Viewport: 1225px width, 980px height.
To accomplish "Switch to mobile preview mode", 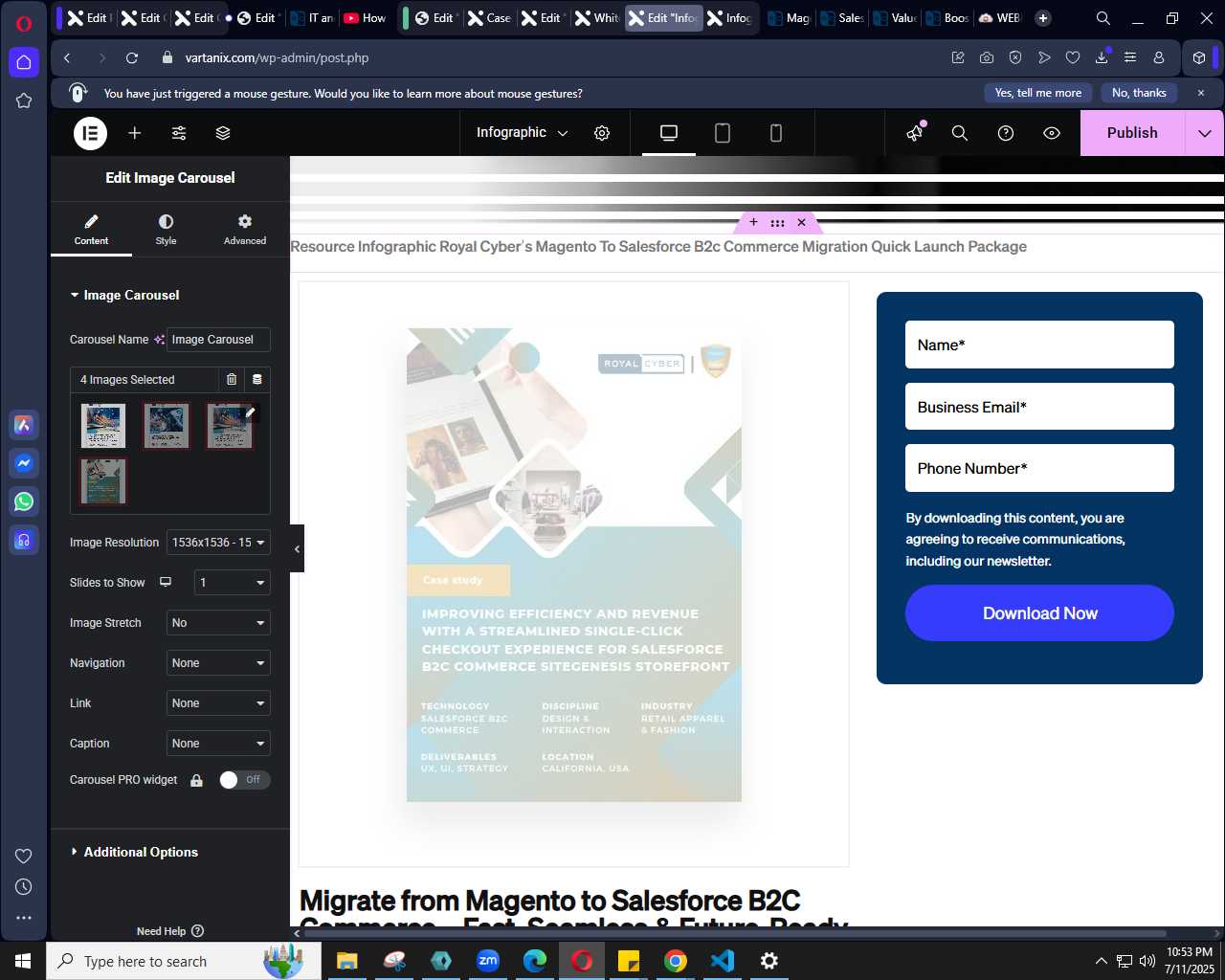I will click(776, 133).
